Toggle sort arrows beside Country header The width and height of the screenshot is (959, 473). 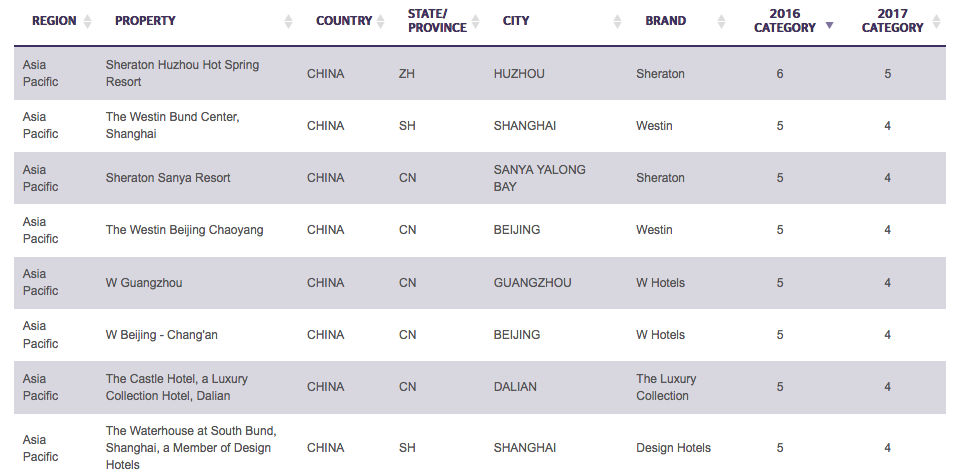click(380, 21)
